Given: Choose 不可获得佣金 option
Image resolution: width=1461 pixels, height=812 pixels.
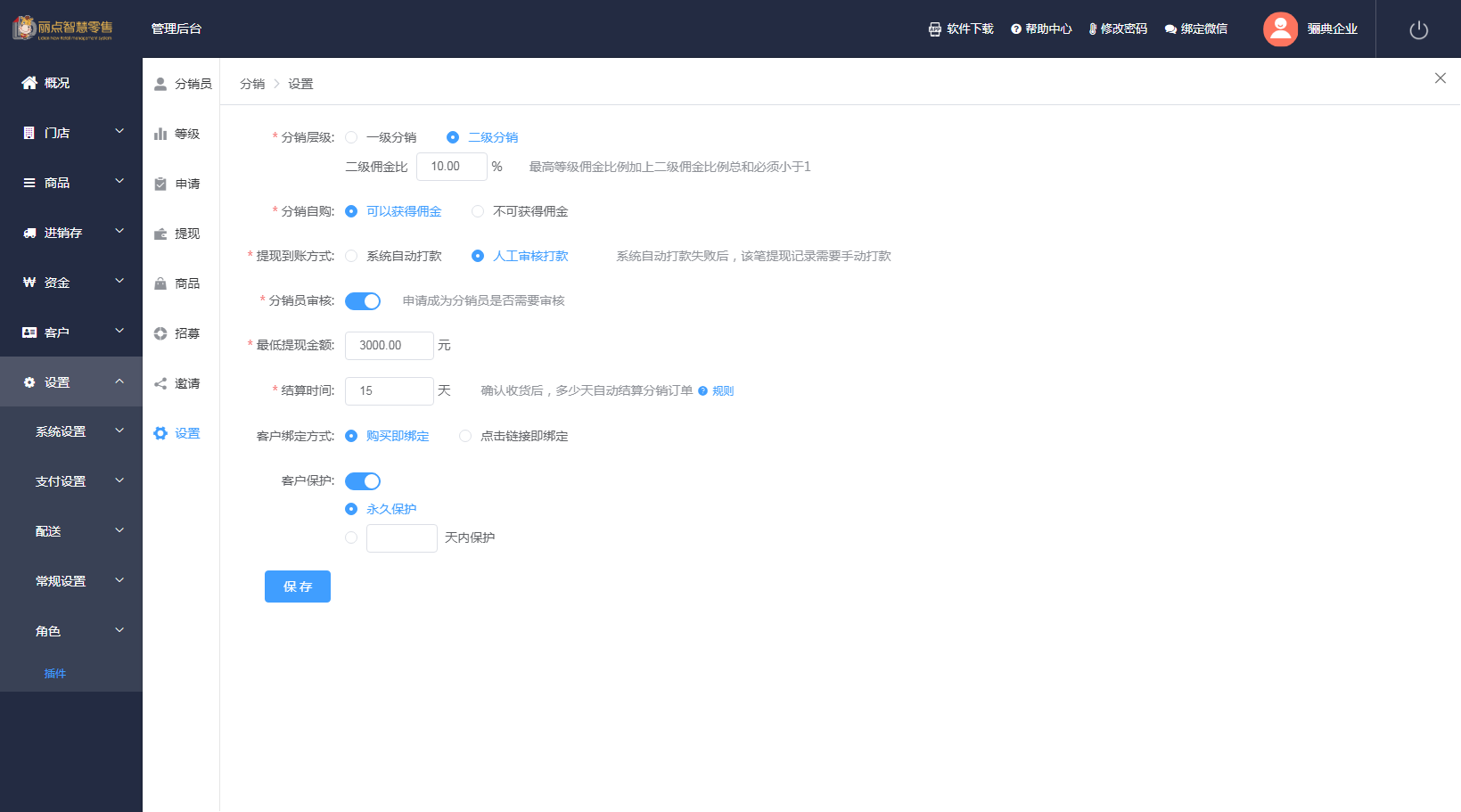Looking at the screenshot, I should pos(478,211).
